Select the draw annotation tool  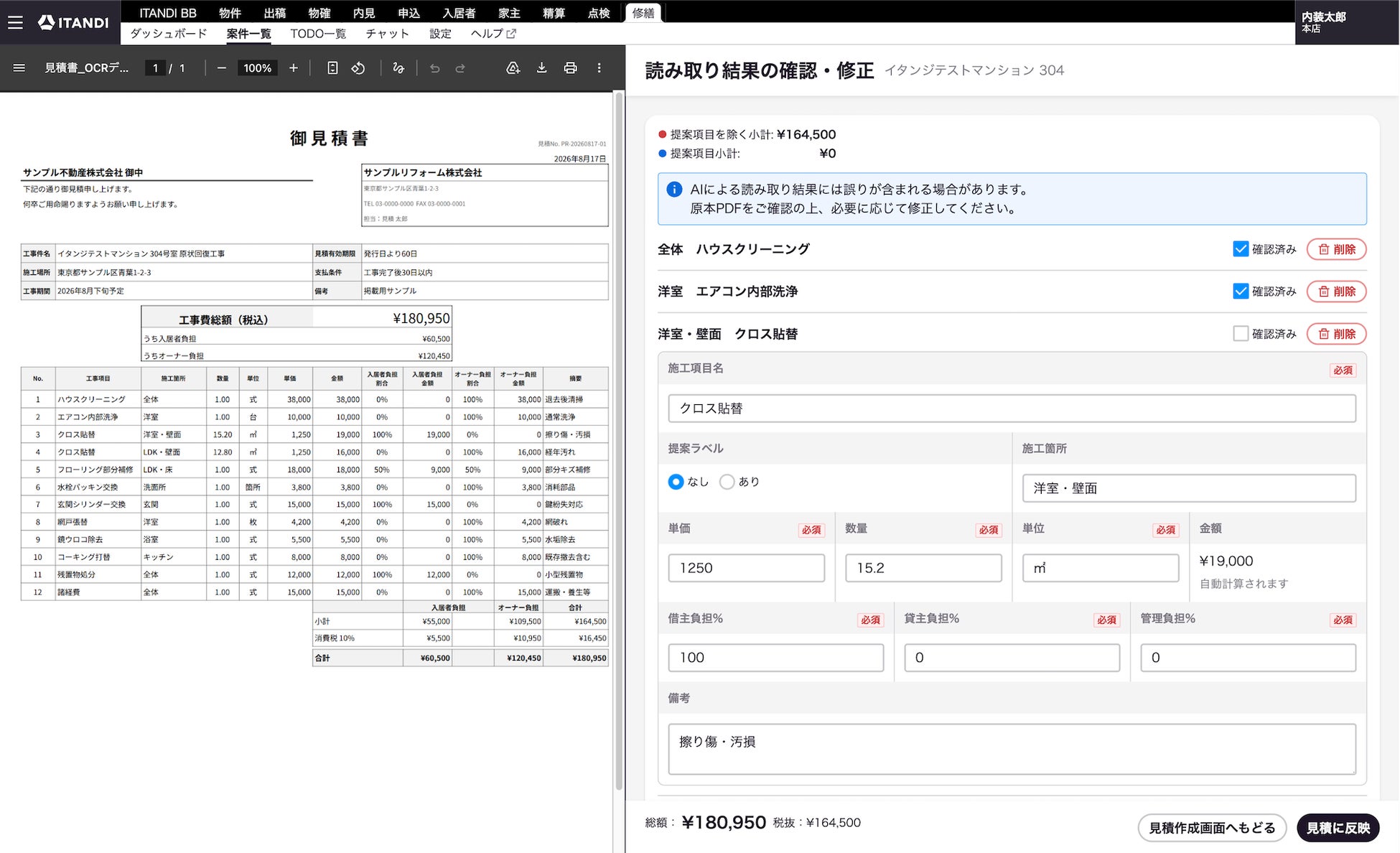(398, 68)
